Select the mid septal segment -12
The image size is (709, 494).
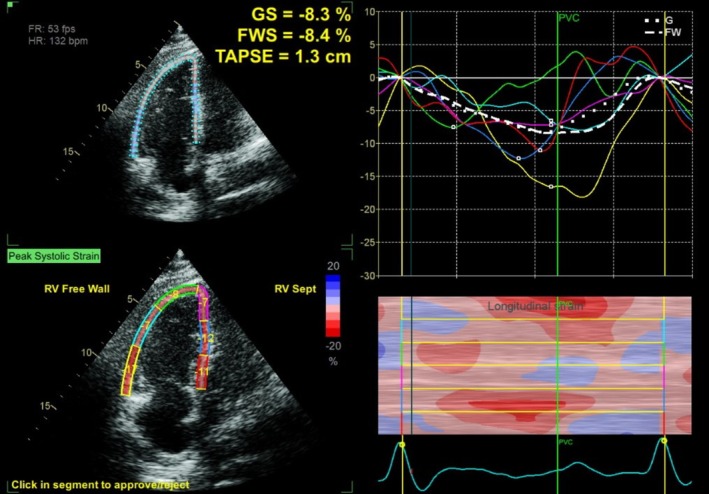click(206, 338)
